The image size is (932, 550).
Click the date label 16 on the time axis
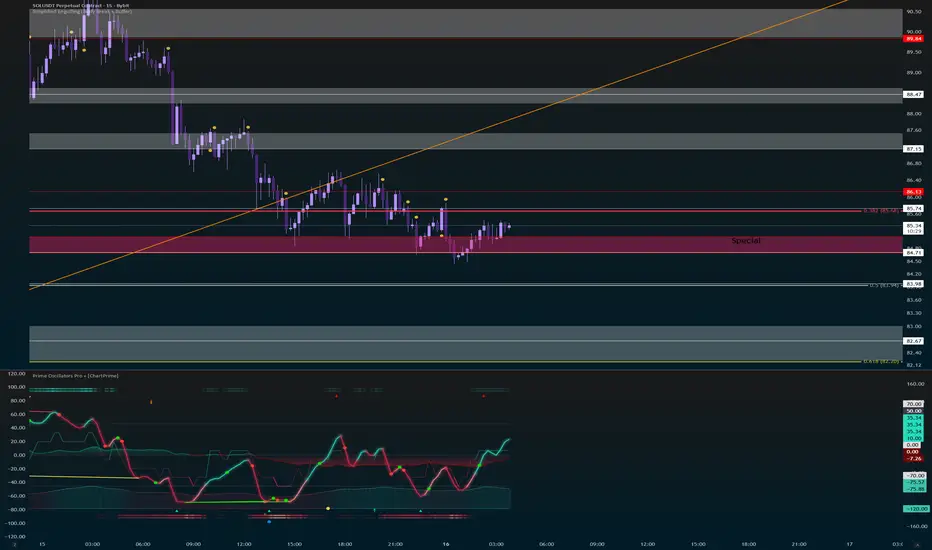[x=446, y=543]
